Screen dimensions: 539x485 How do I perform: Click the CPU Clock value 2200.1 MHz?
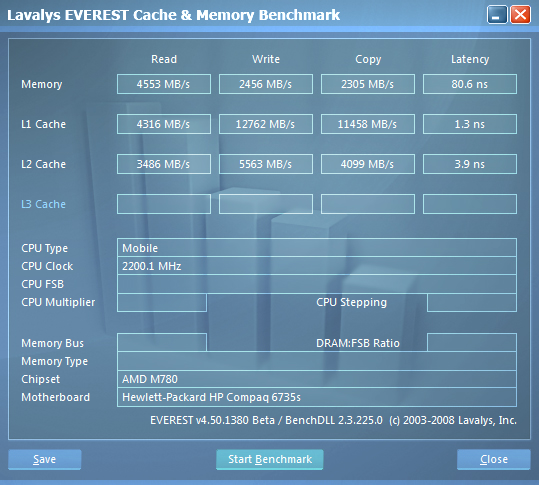tap(317, 266)
